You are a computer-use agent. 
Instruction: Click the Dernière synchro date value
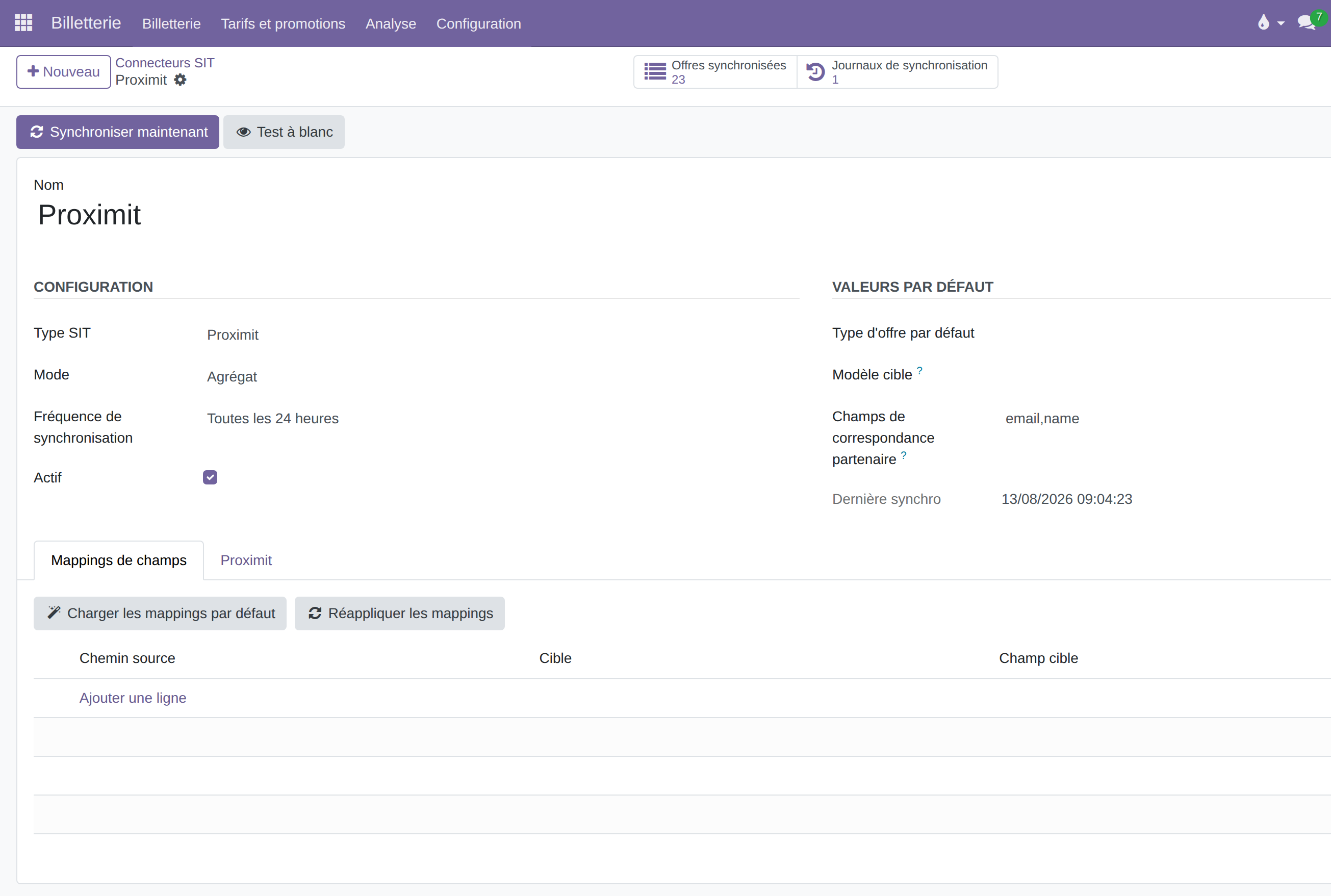coord(1067,499)
